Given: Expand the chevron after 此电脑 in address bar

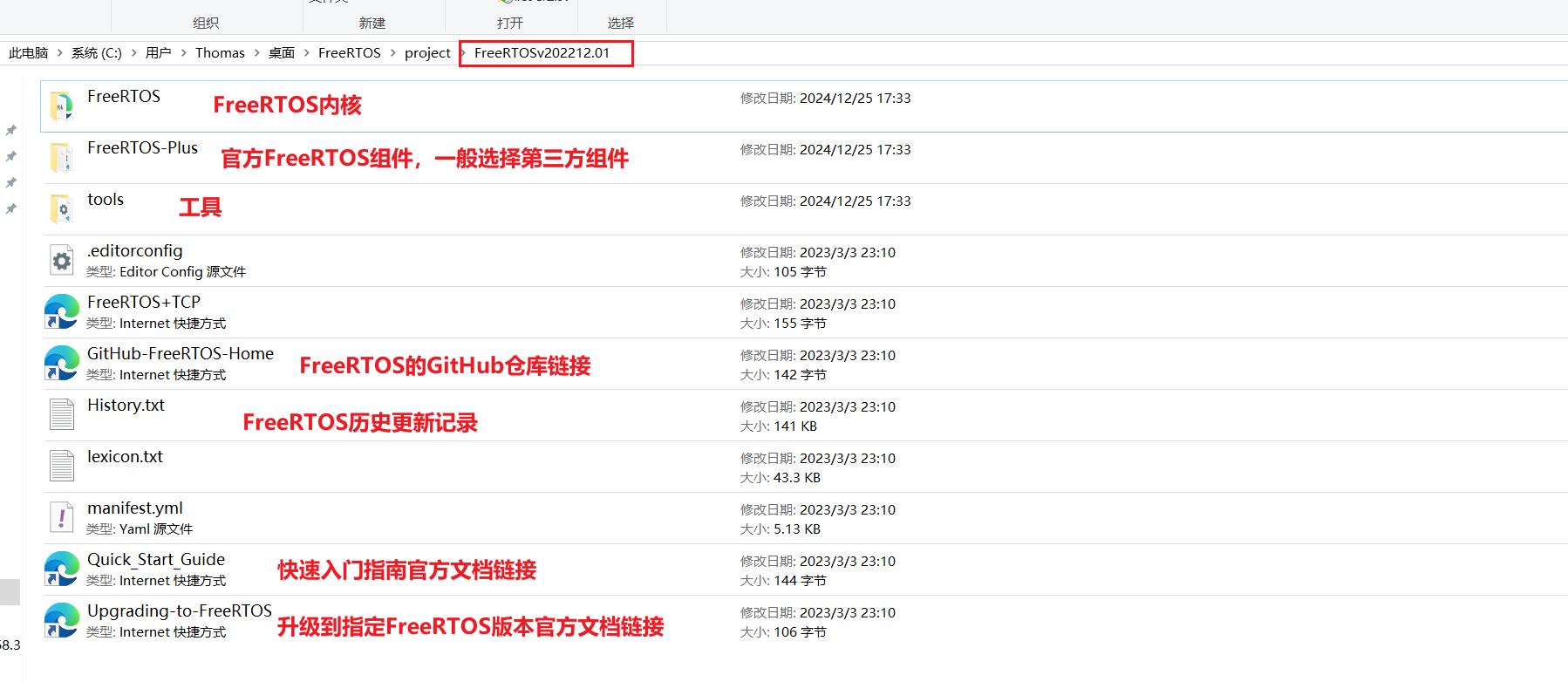Looking at the screenshot, I should pos(59,53).
